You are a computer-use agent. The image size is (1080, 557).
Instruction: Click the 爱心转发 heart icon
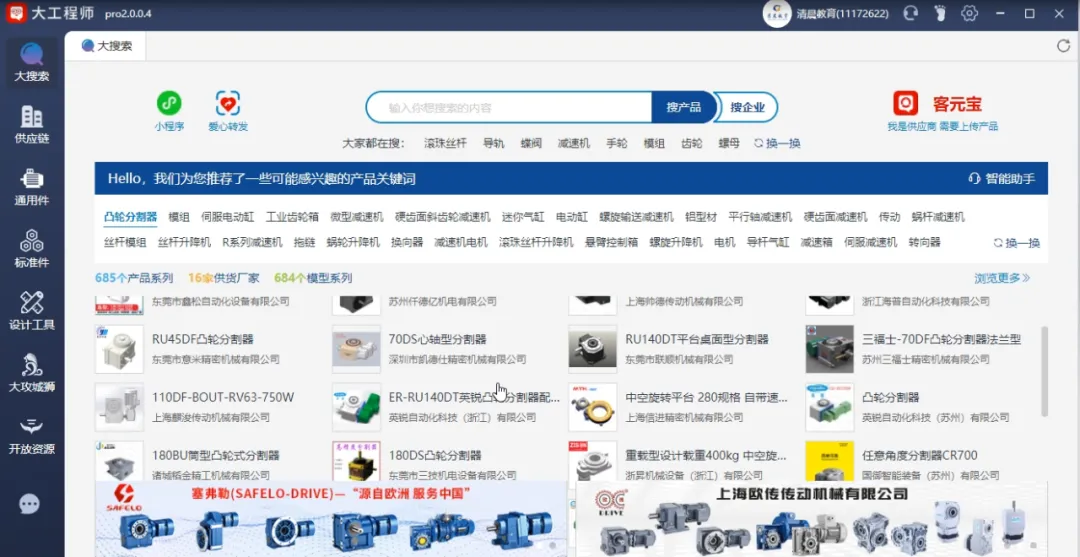[x=228, y=103]
